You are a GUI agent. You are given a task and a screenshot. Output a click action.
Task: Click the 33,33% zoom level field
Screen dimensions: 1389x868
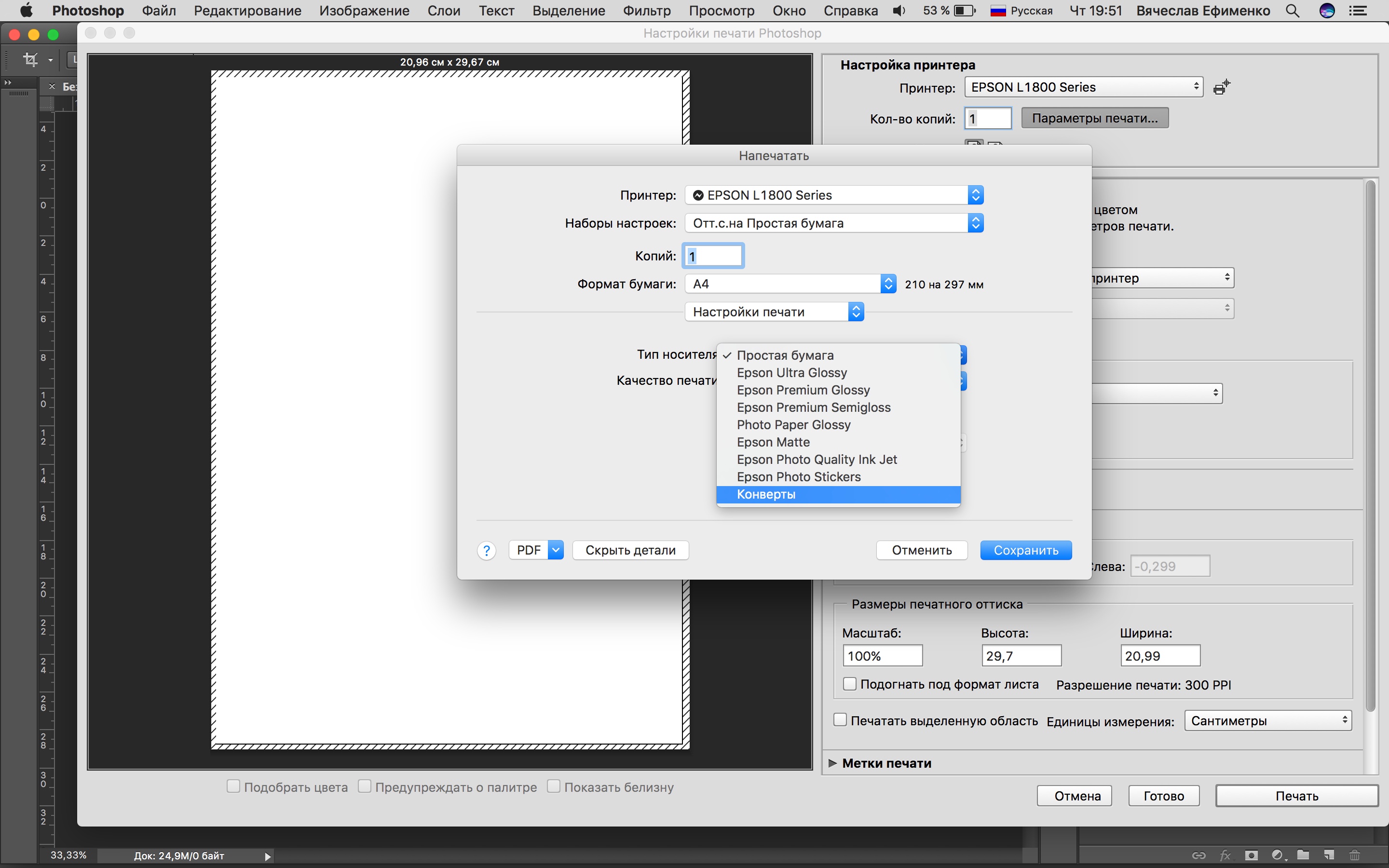pyautogui.click(x=68, y=855)
